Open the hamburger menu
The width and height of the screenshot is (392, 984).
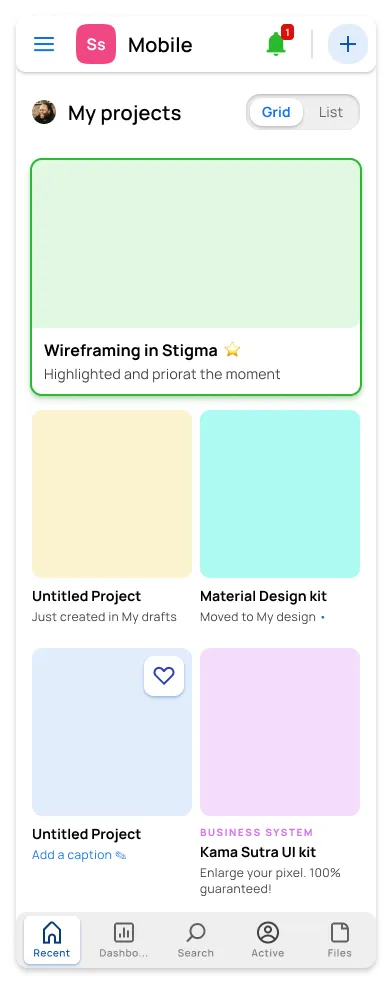(x=44, y=45)
